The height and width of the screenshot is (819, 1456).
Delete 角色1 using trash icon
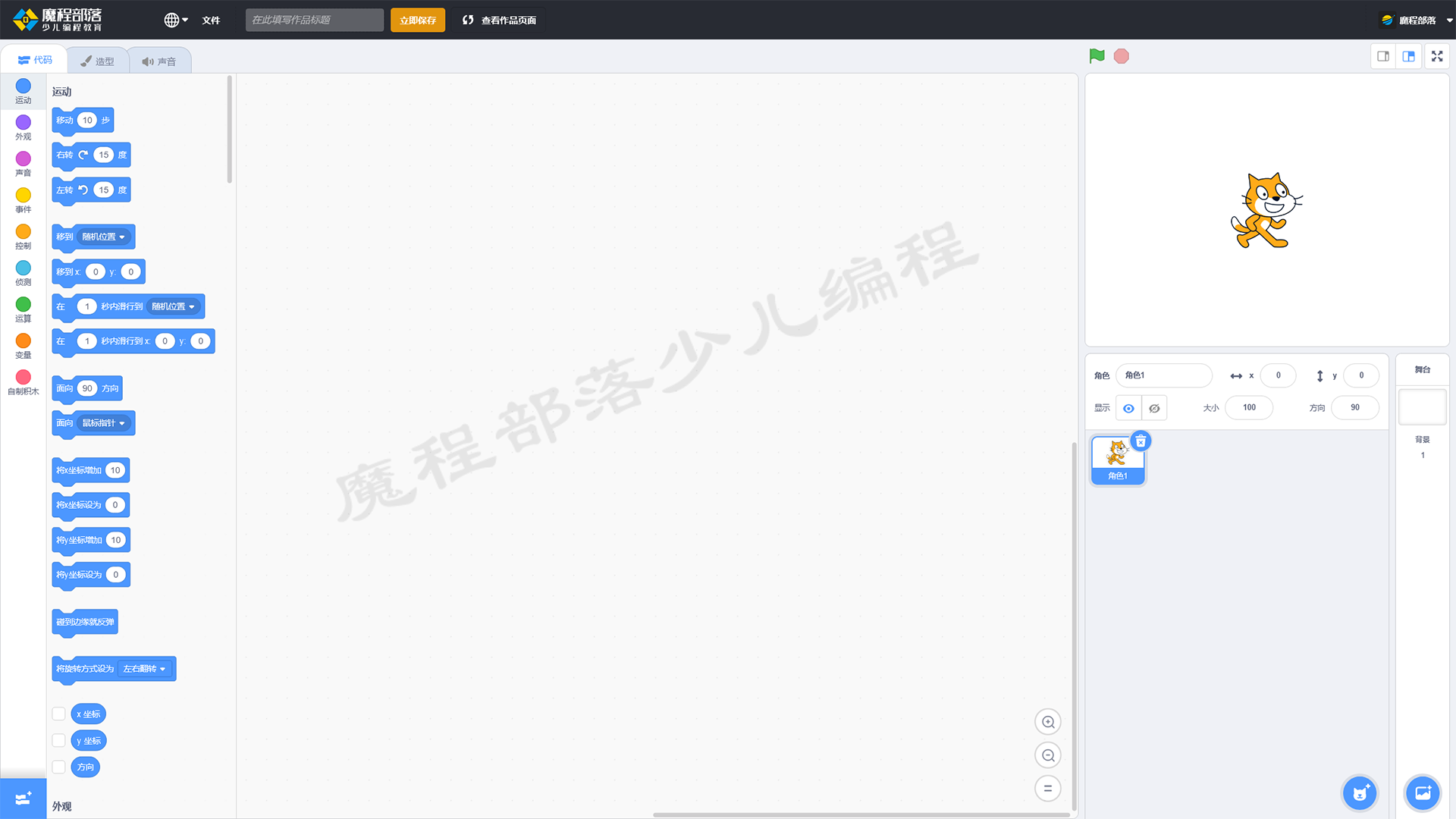tap(1141, 441)
